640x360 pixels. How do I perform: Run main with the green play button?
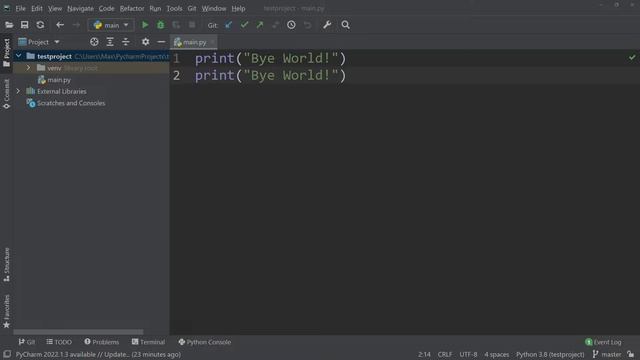point(145,25)
